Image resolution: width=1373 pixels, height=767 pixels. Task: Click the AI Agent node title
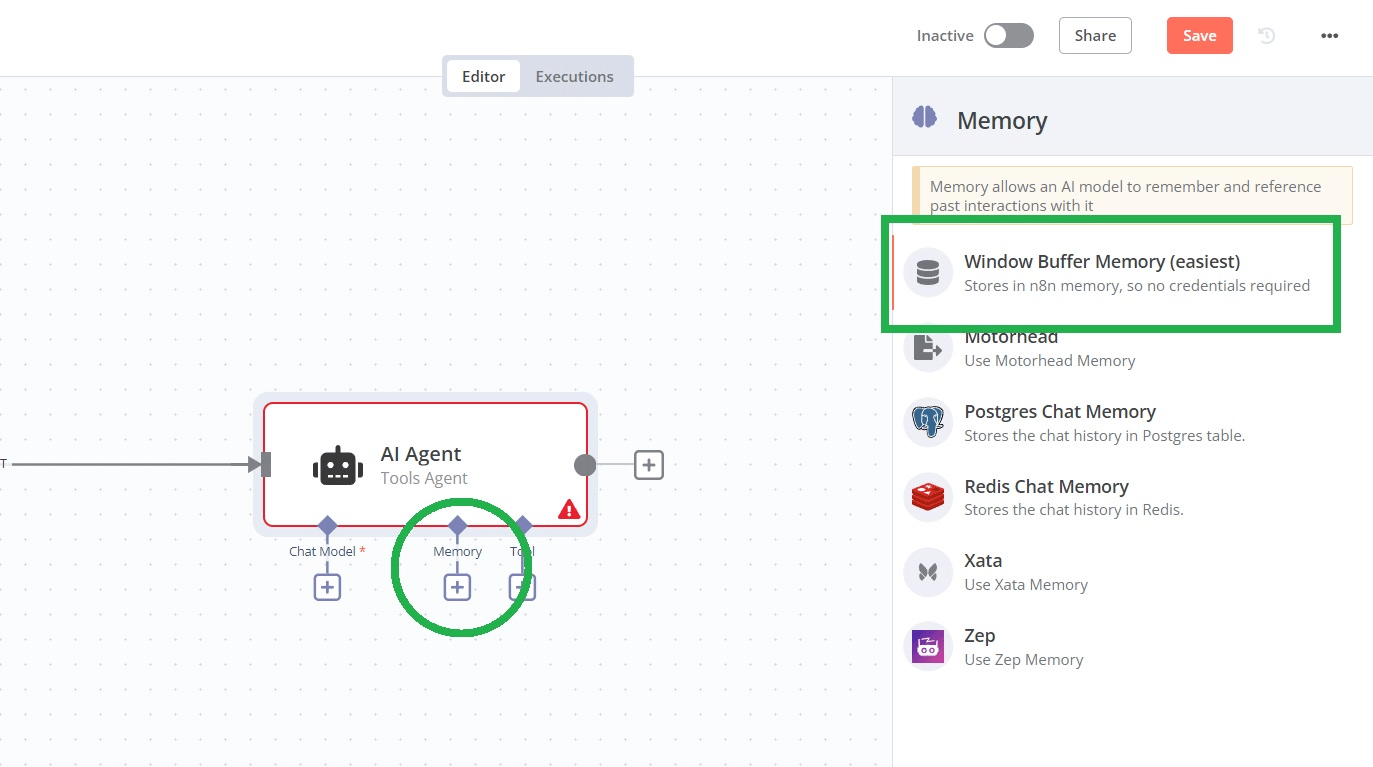point(421,454)
